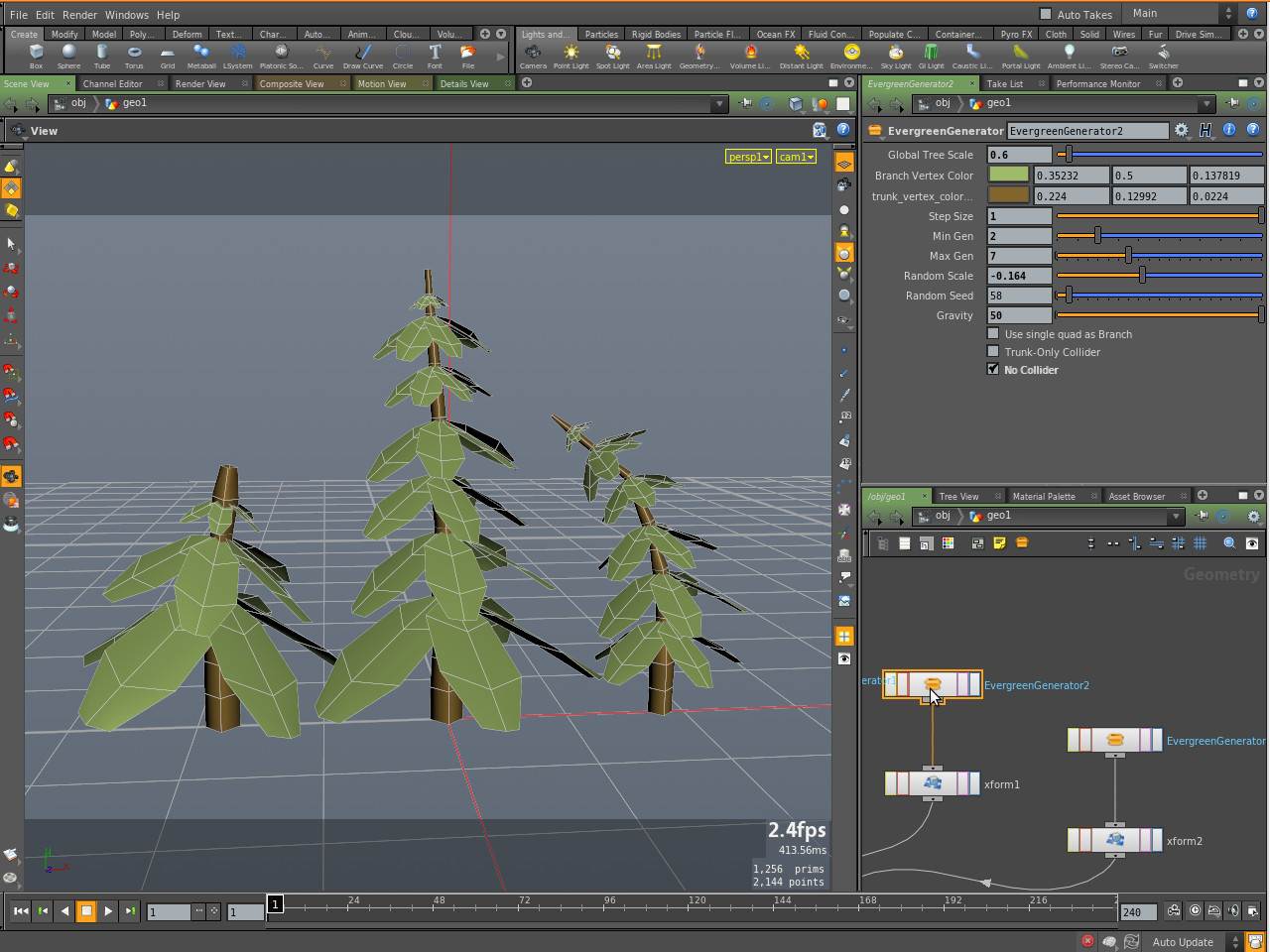Image resolution: width=1270 pixels, height=952 pixels.
Task: Click the Draw Curve shelf tool
Action: click(x=362, y=56)
